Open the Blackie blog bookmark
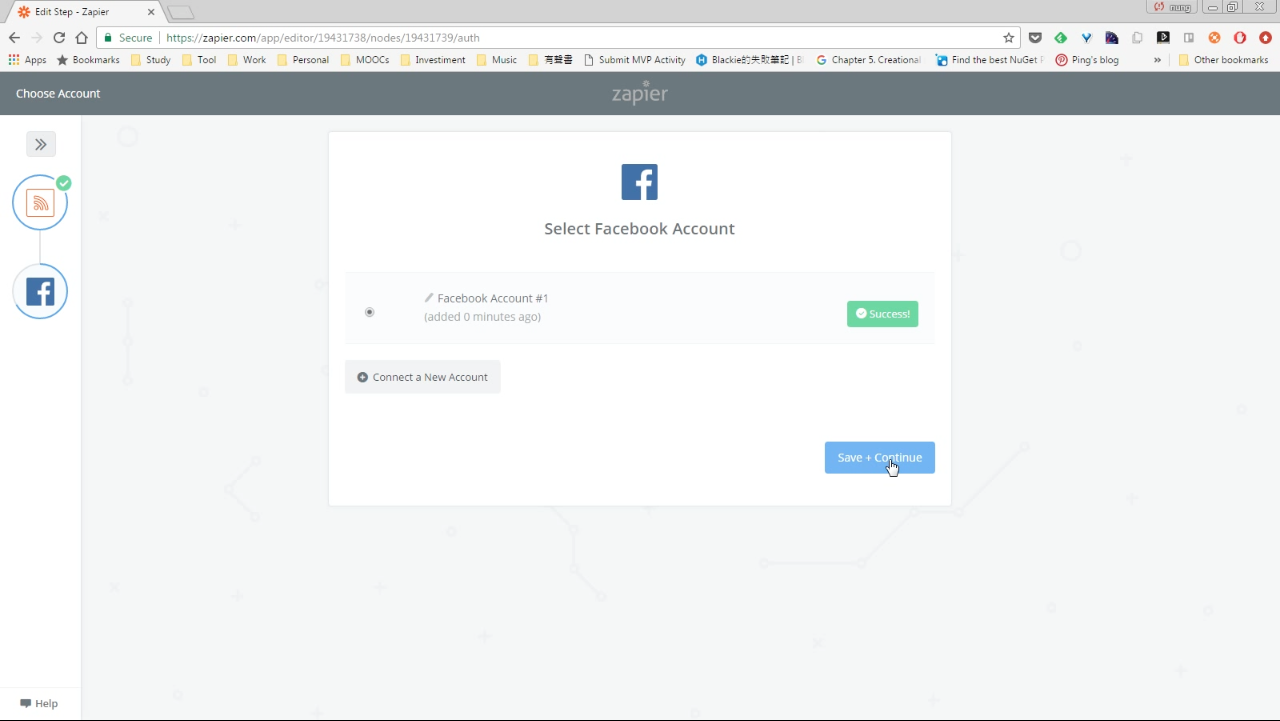 click(749, 60)
